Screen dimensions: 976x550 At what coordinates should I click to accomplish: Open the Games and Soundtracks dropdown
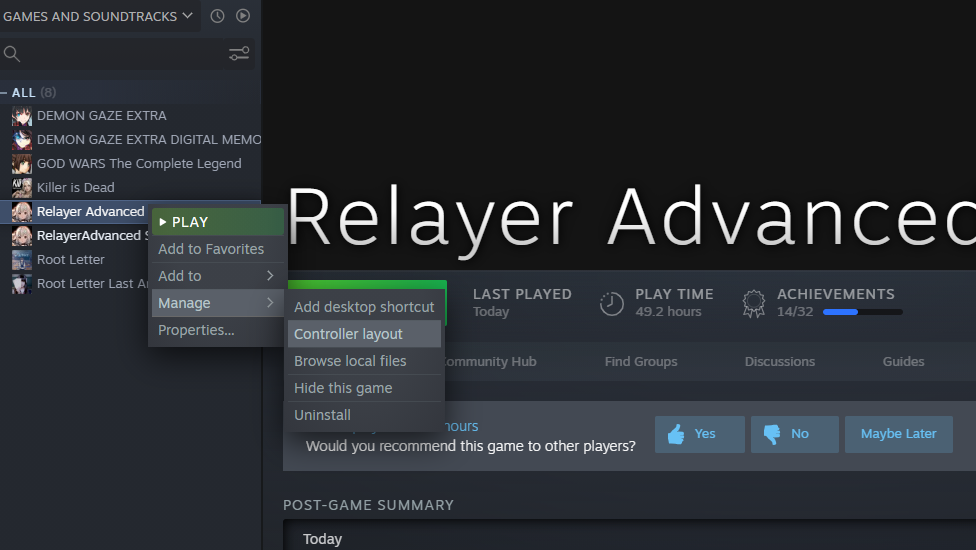(98, 16)
